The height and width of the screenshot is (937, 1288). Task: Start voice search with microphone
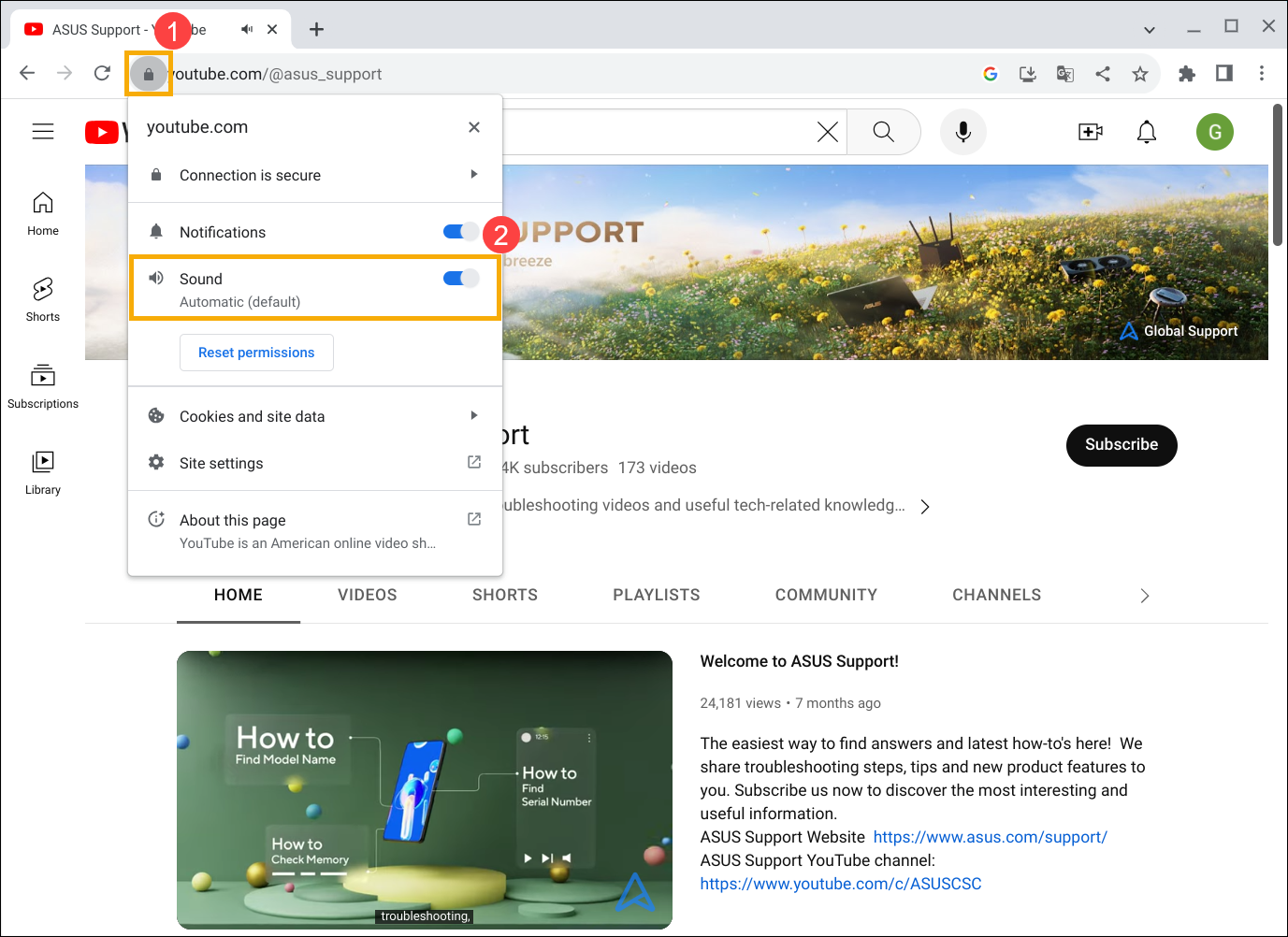tap(962, 132)
